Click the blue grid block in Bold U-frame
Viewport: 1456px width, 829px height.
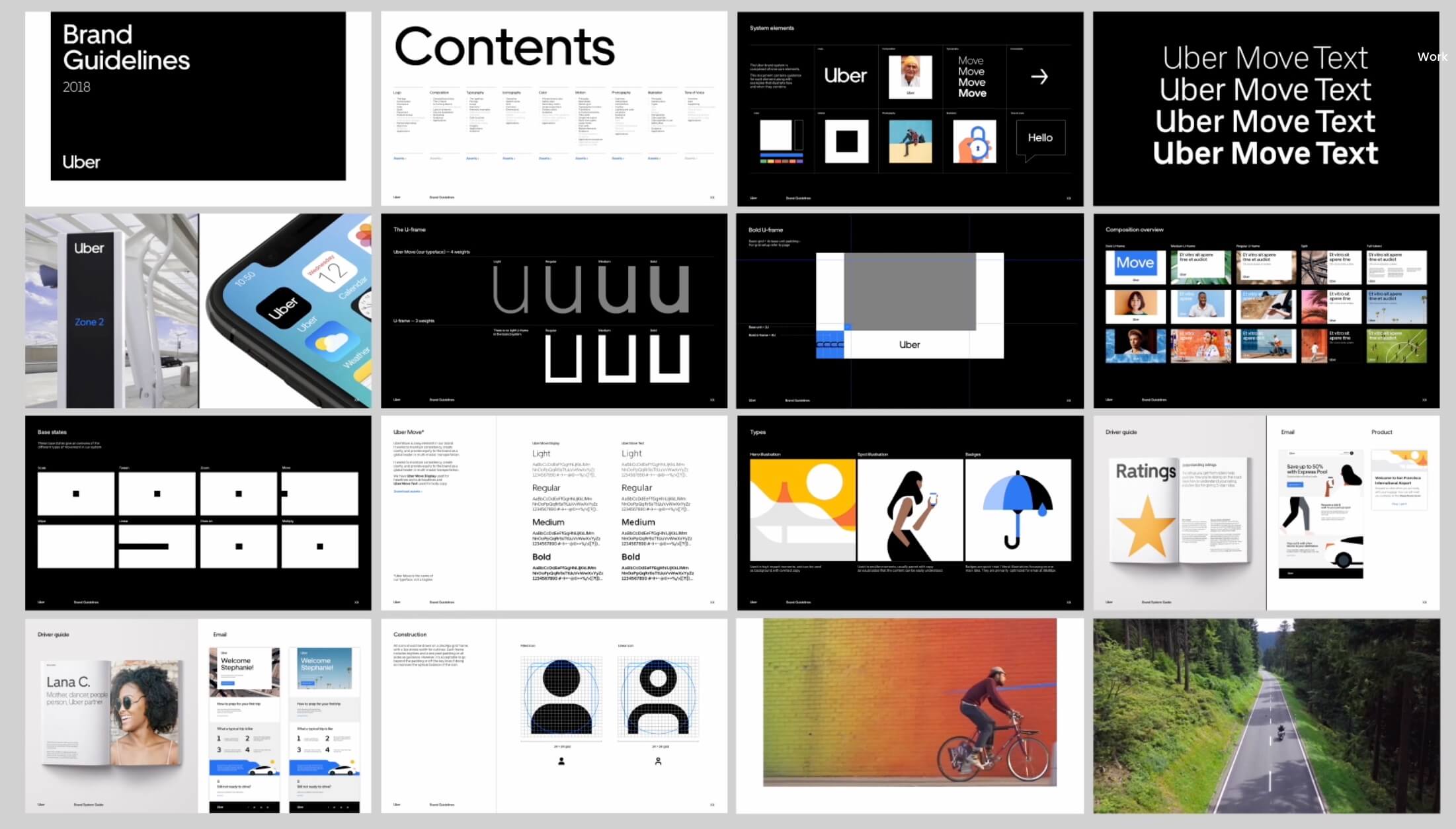(x=830, y=344)
